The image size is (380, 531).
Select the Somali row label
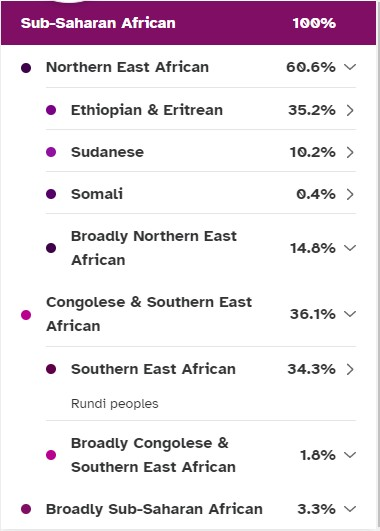pyautogui.click(x=97, y=194)
